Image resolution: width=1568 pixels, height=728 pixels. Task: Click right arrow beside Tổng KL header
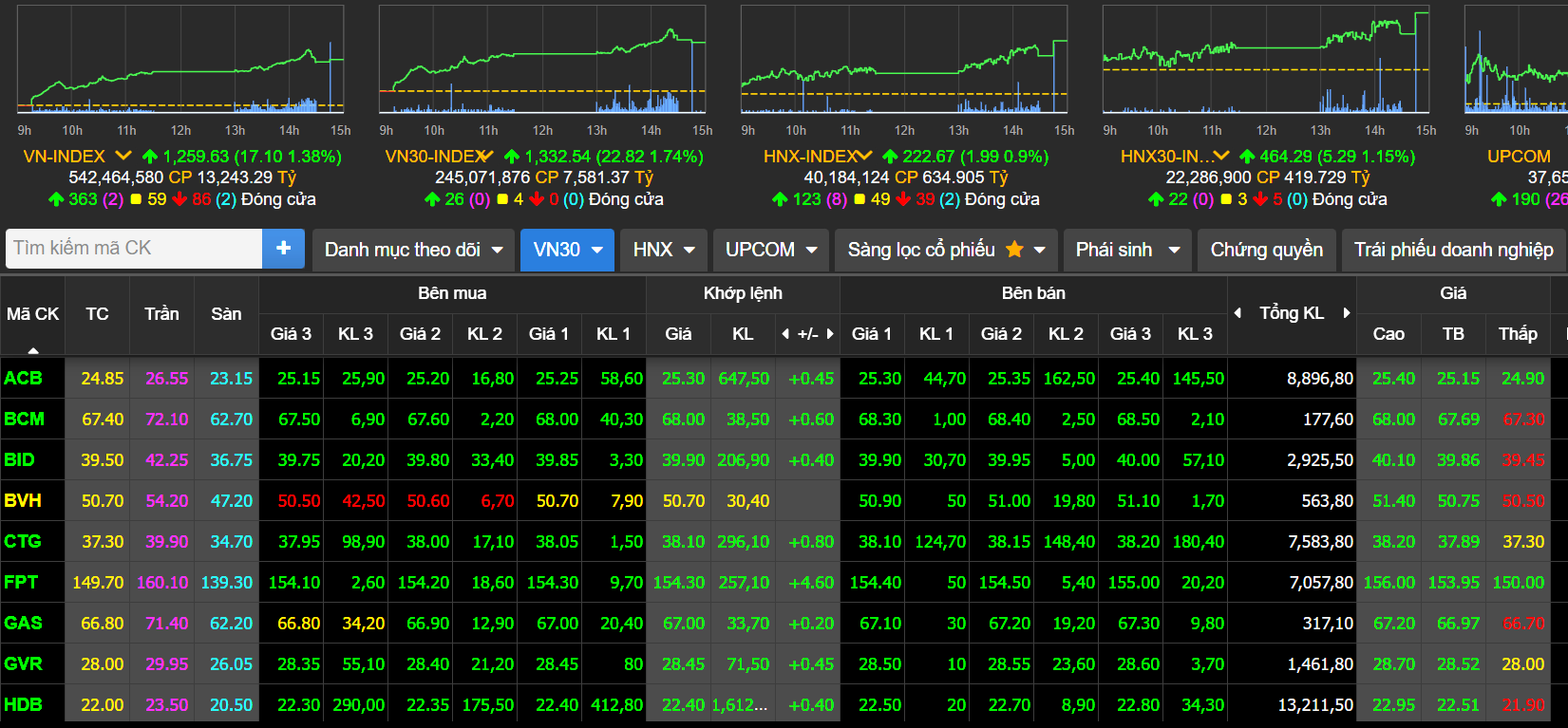[x=1347, y=313]
